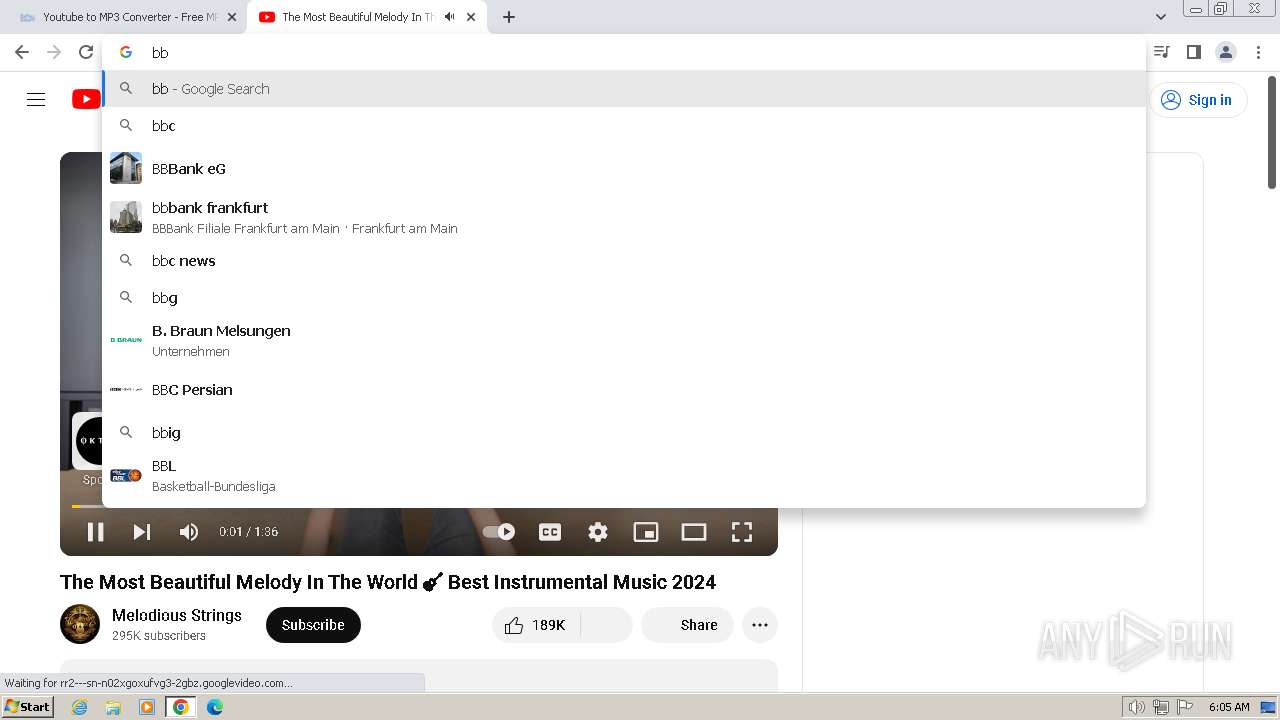Switch to miniplayer mode
This screenshot has height=720, width=1280.
pyautogui.click(x=646, y=532)
